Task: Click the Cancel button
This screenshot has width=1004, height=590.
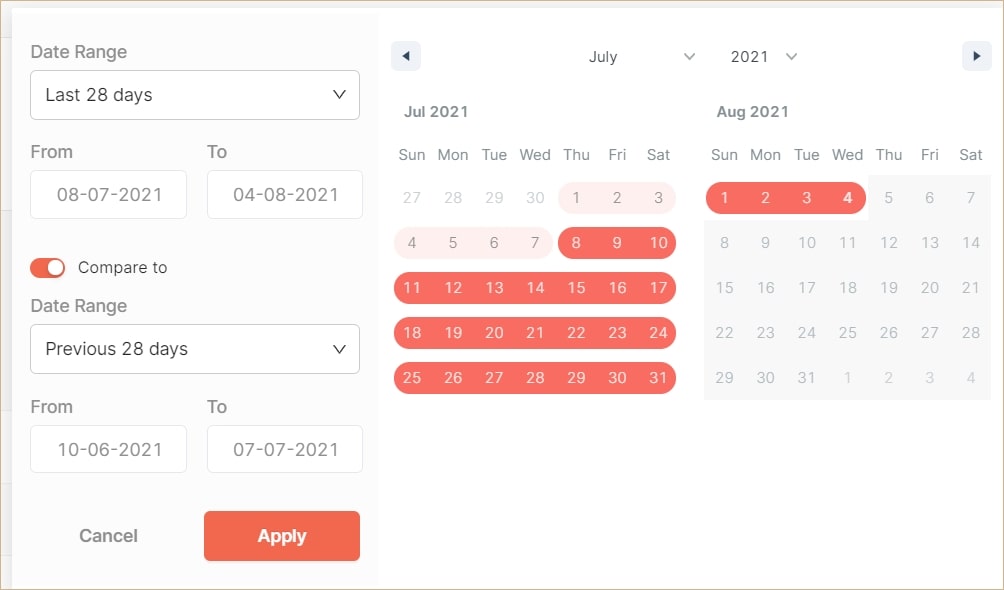Action: coord(108,536)
